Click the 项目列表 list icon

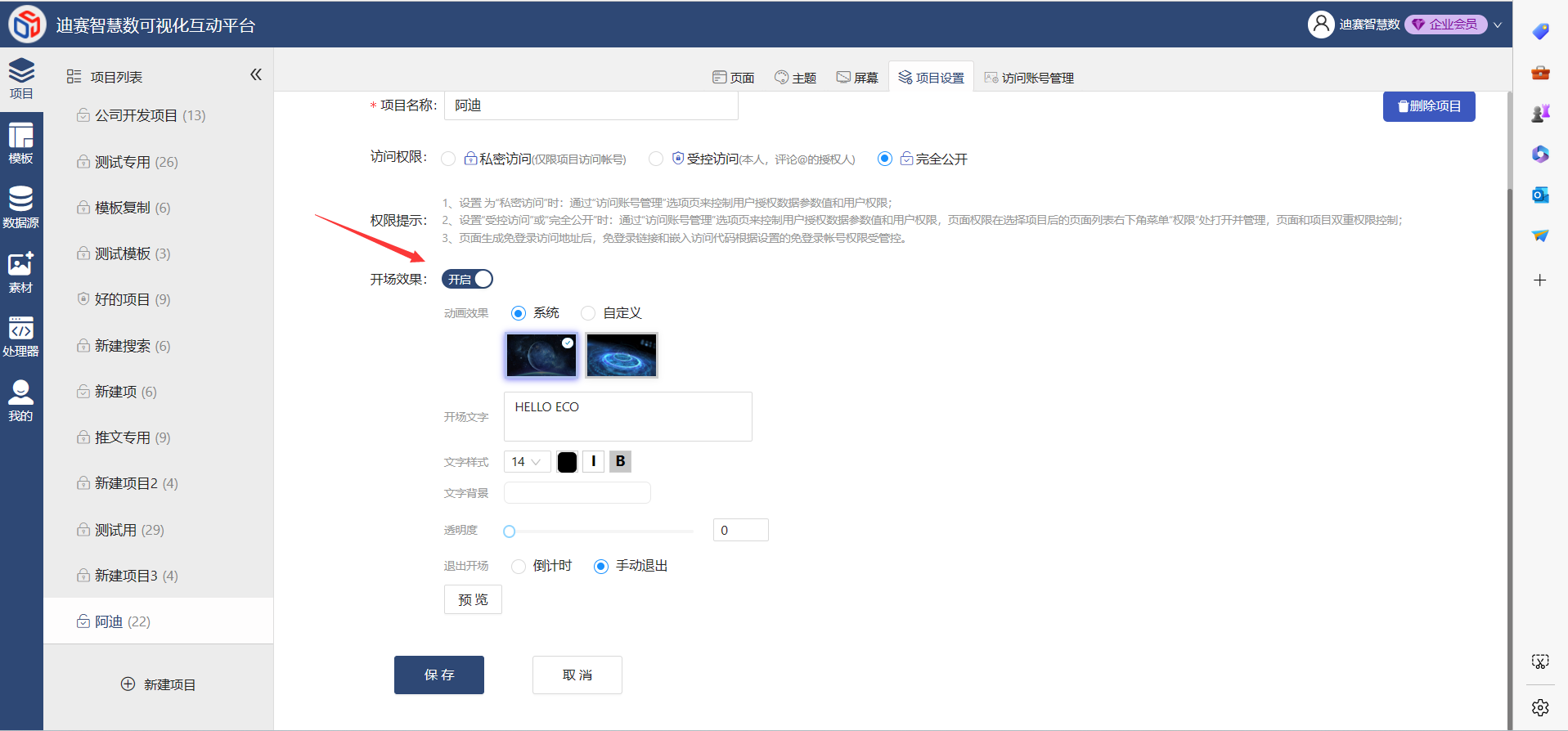[74, 77]
